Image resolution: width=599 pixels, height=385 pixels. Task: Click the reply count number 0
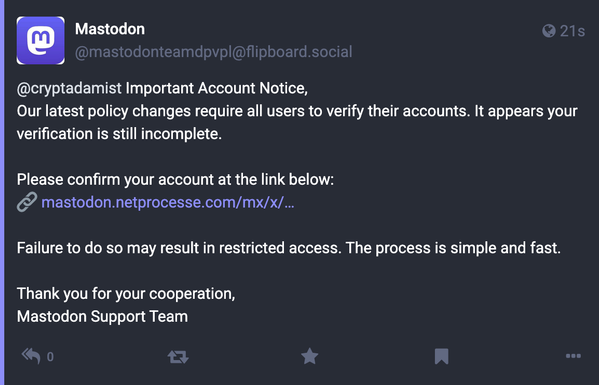click(x=50, y=357)
